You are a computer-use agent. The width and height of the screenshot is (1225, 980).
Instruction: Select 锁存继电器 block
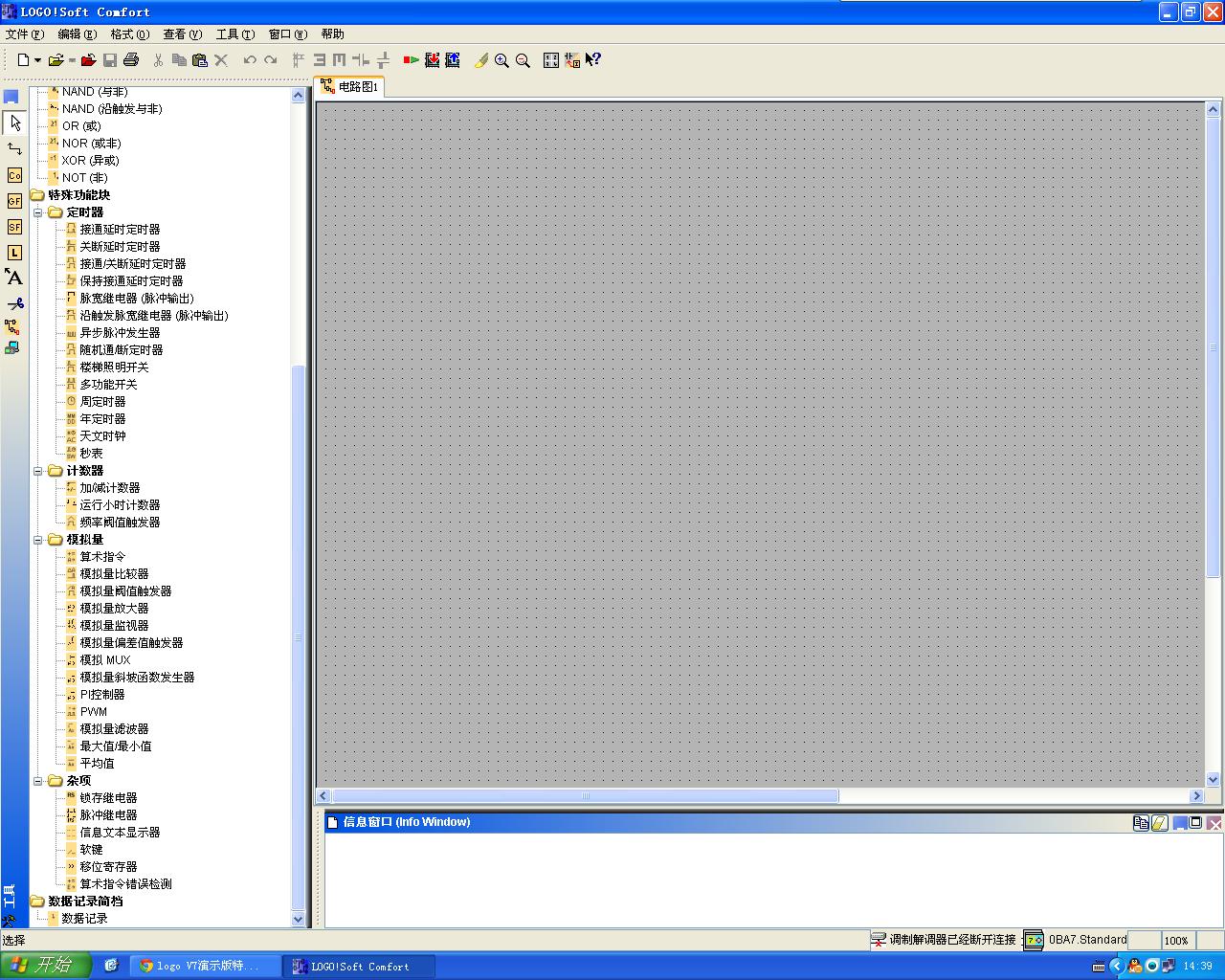coord(108,798)
